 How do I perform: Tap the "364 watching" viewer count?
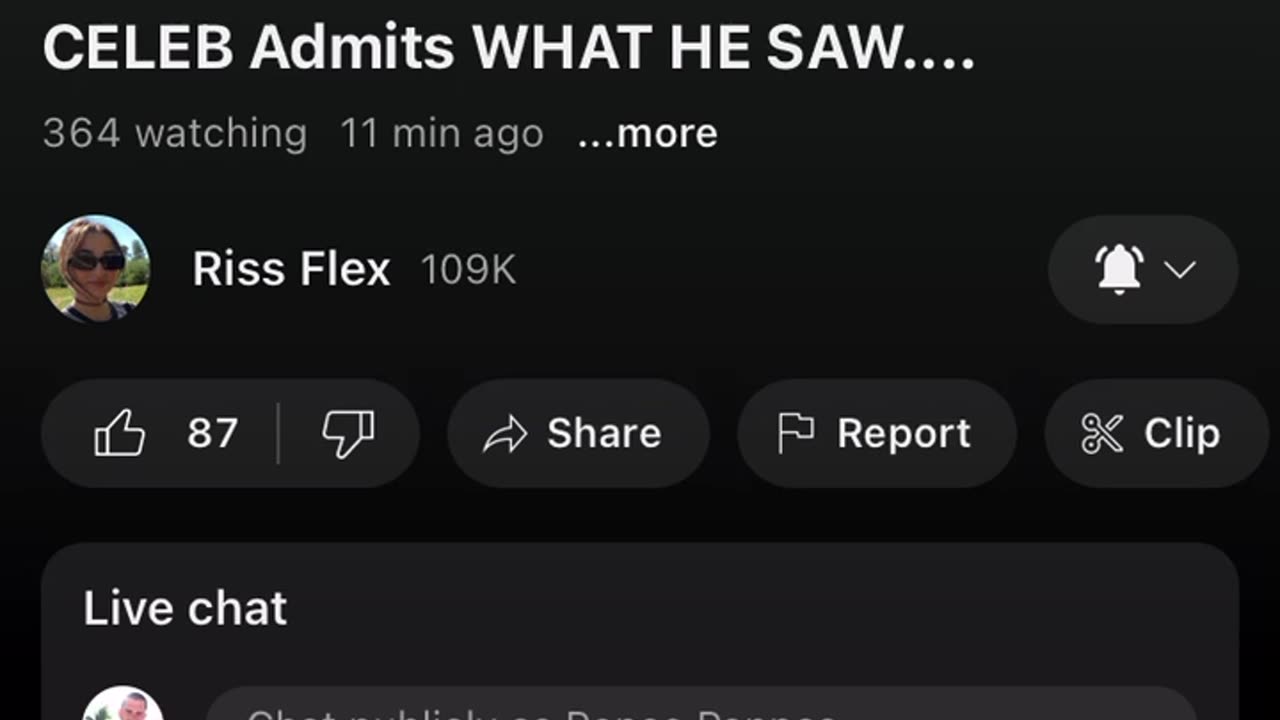175,133
